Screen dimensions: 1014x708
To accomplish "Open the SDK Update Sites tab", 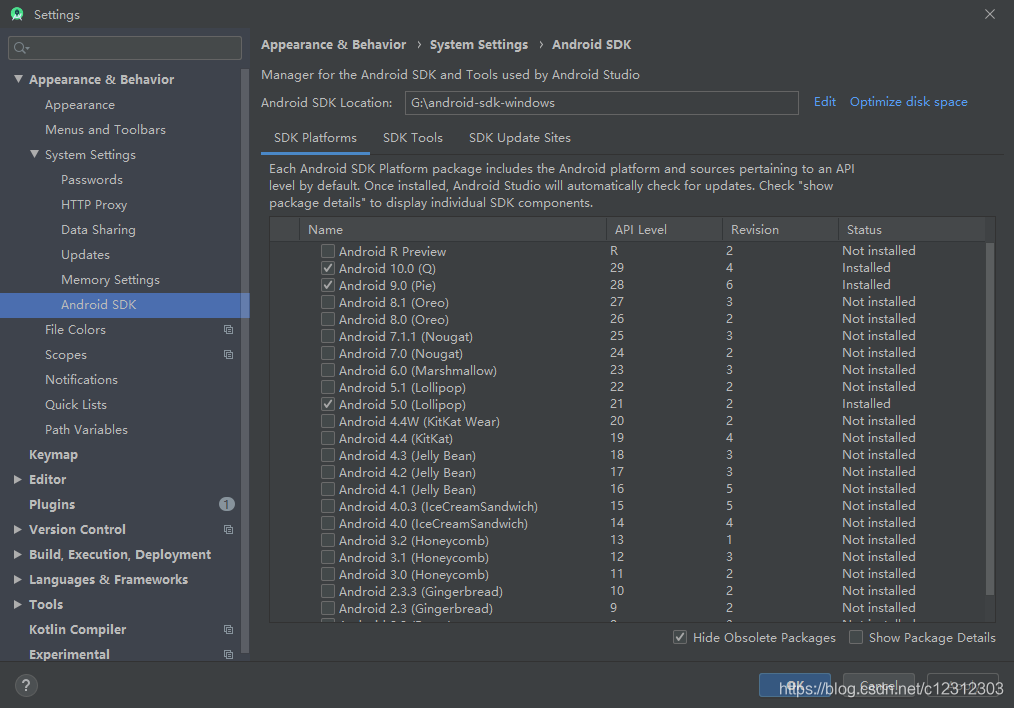I will [x=519, y=138].
